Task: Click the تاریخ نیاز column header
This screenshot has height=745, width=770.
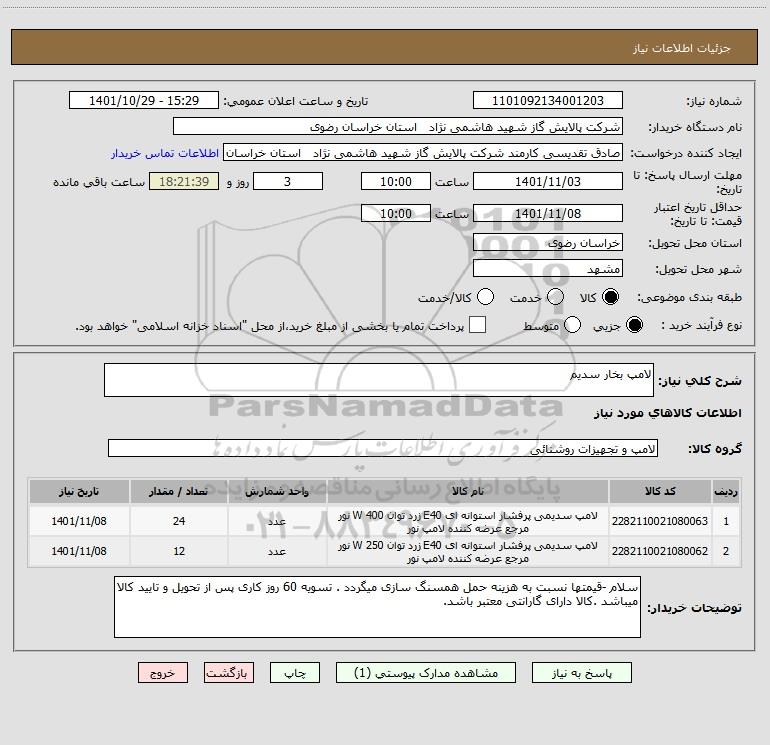Action: pyautogui.click(x=79, y=491)
